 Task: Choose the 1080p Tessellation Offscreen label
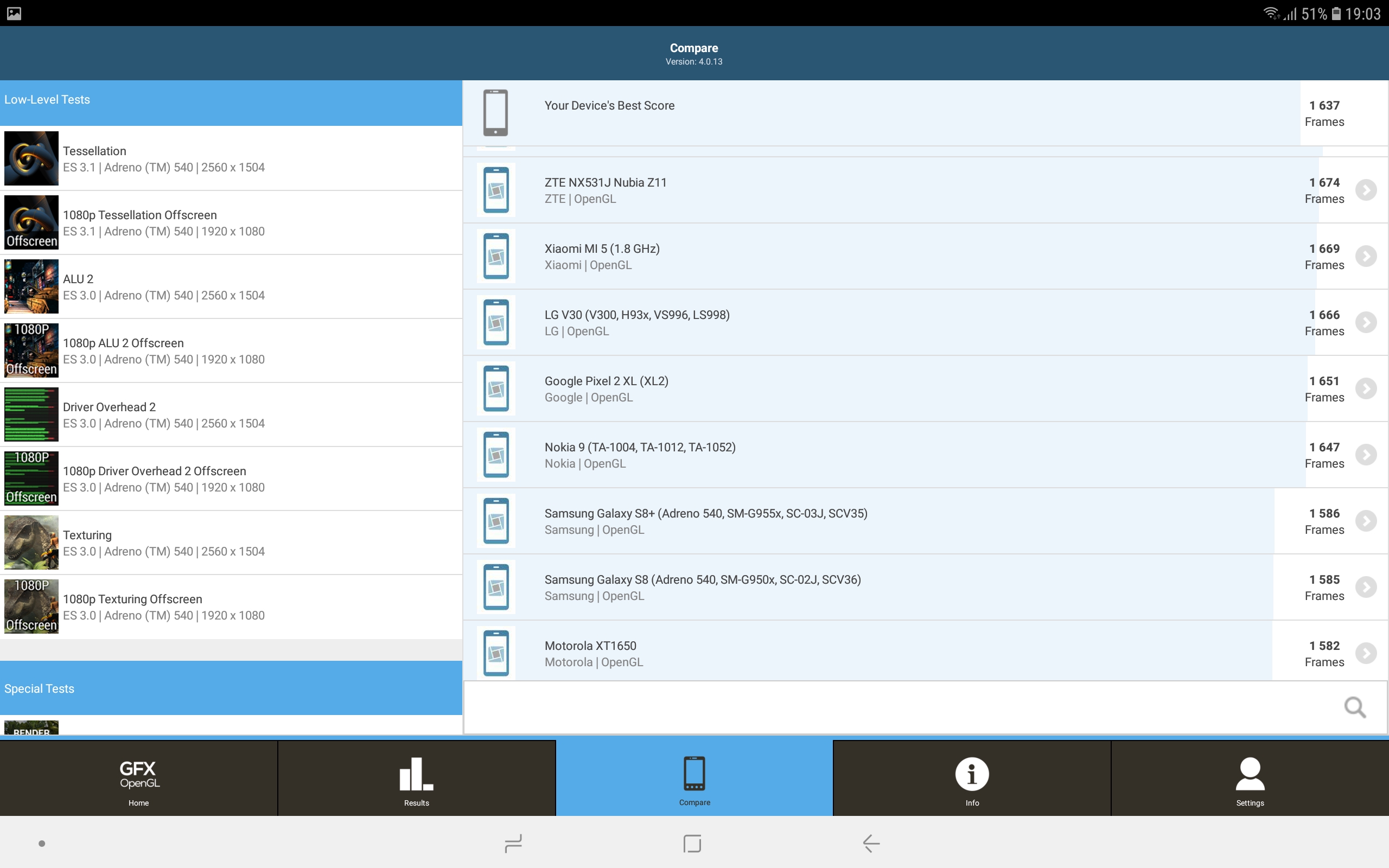[140, 215]
